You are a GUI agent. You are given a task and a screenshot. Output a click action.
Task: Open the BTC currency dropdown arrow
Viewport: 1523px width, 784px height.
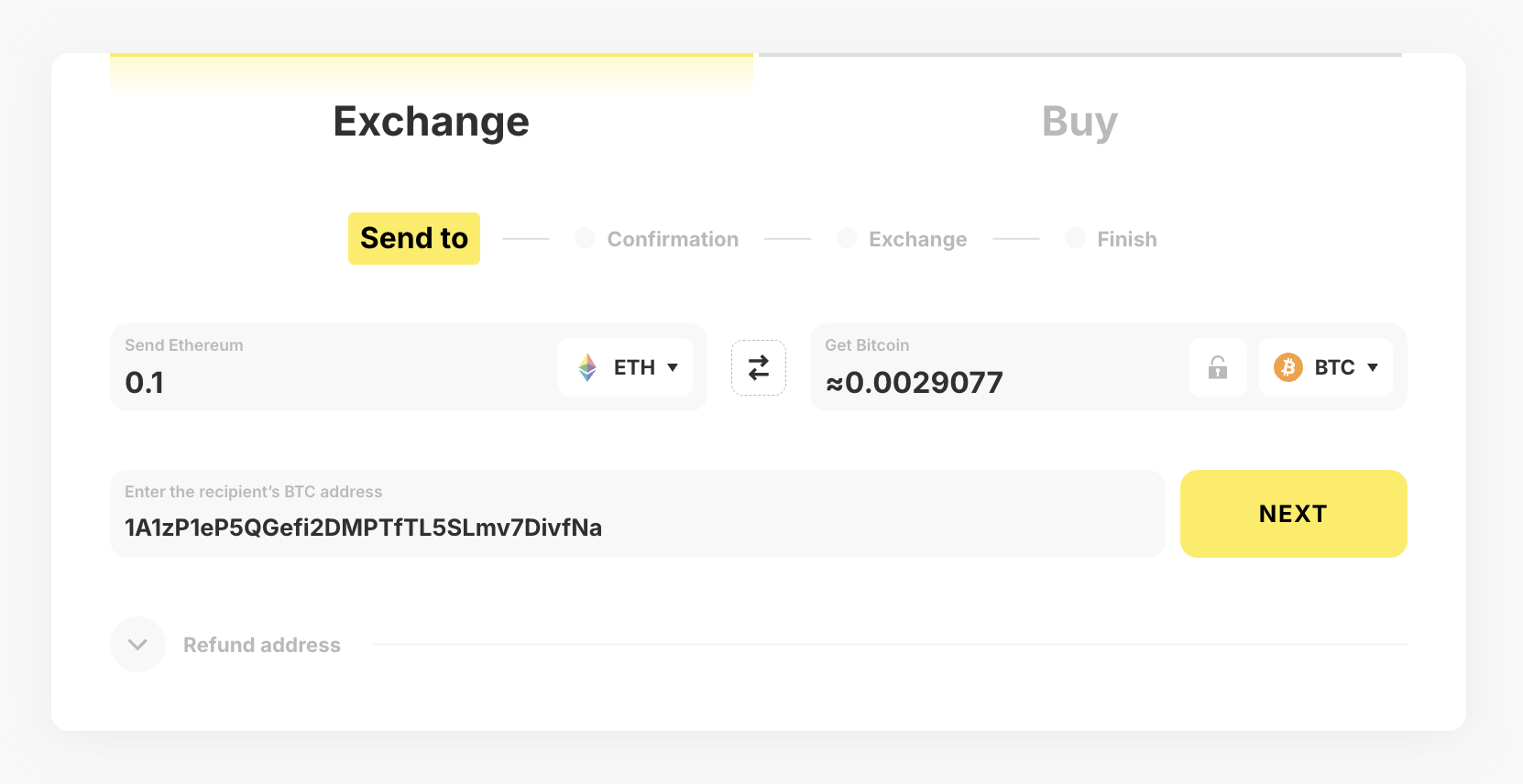(x=1373, y=367)
